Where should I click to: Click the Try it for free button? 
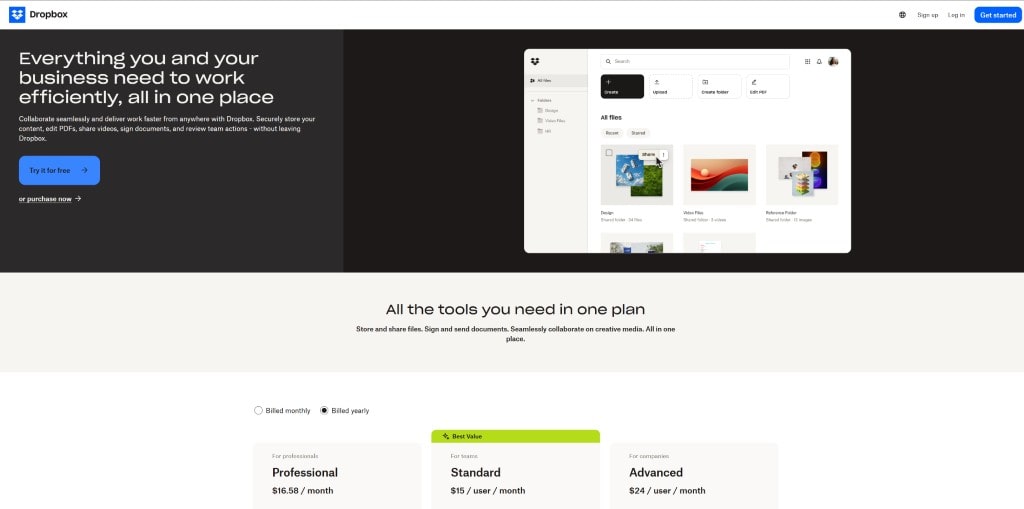tap(59, 170)
